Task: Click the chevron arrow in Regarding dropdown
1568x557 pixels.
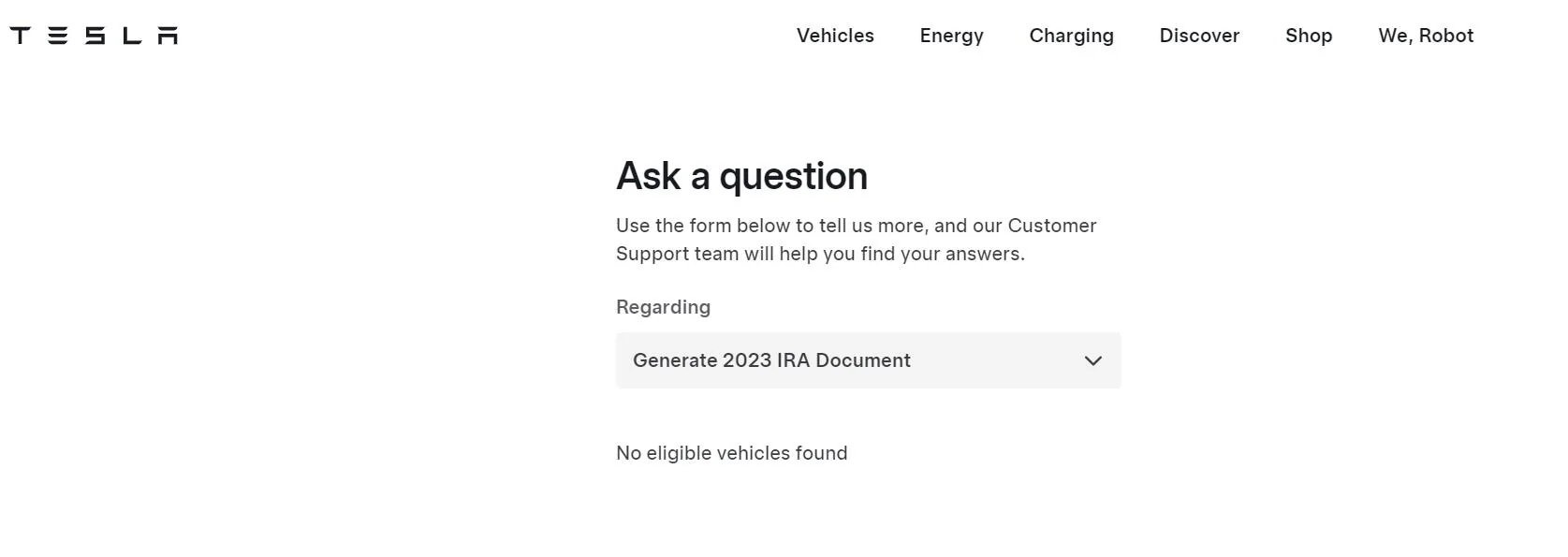Action: 1092,360
